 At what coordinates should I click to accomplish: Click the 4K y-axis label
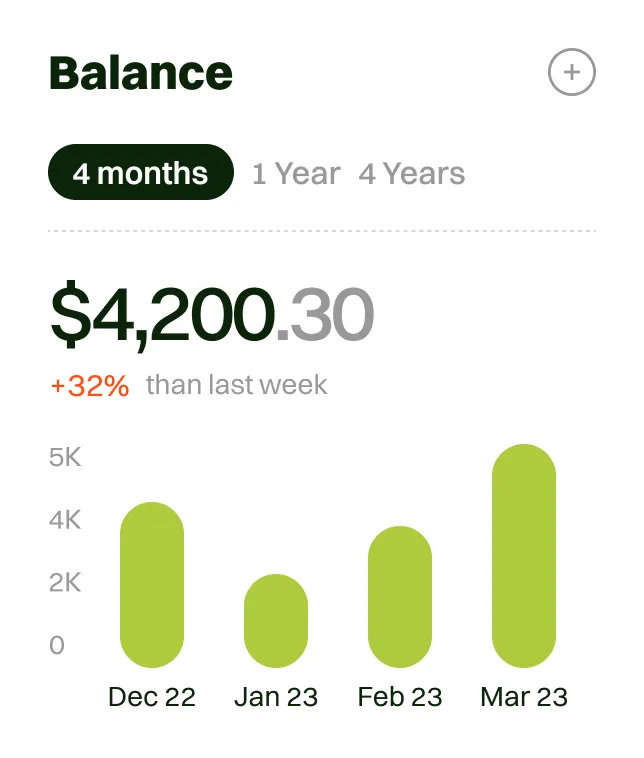pyautogui.click(x=64, y=521)
